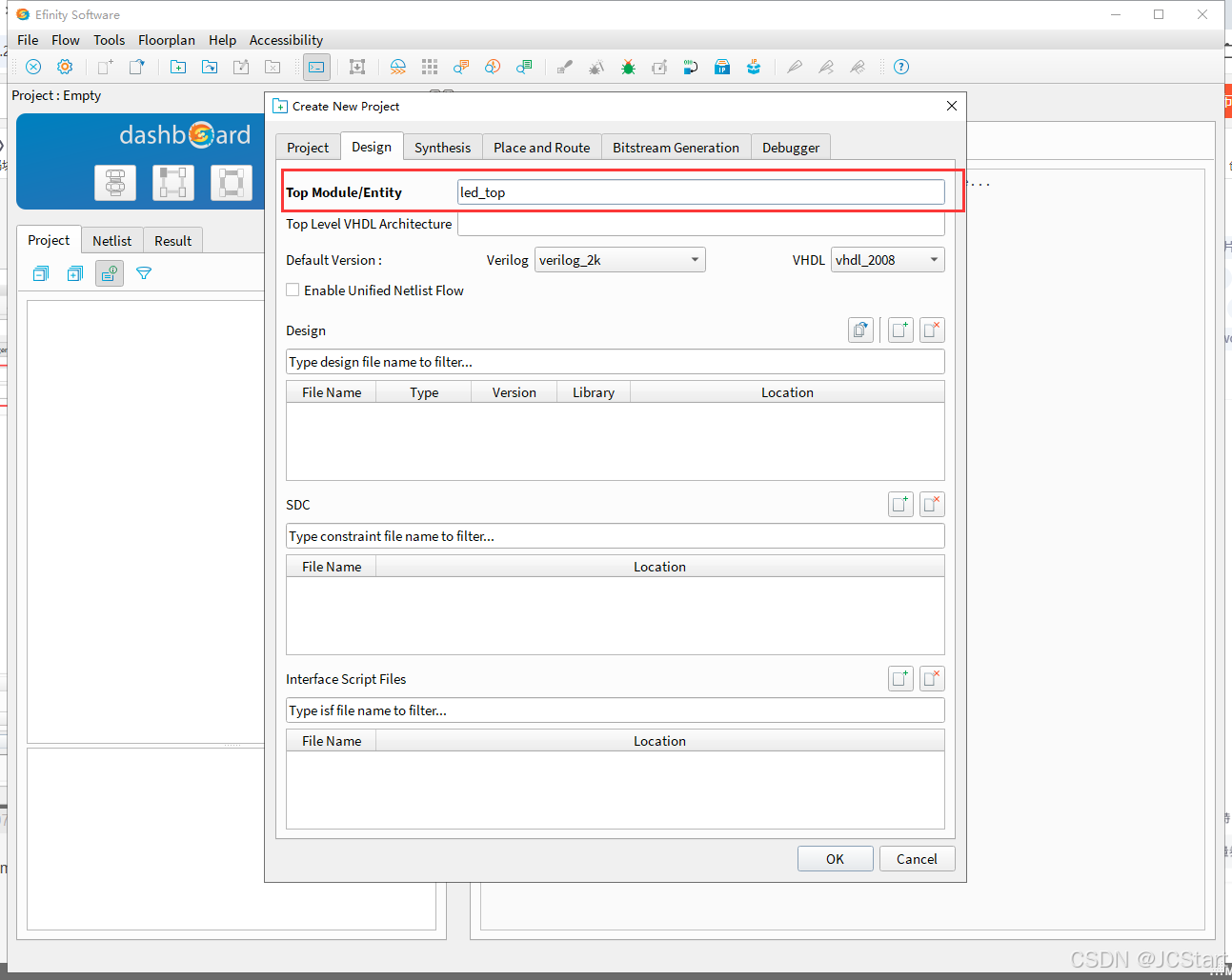Screen dimensions: 1232x980
Task: Go to the Debugger tab
Action: (791, 148)
